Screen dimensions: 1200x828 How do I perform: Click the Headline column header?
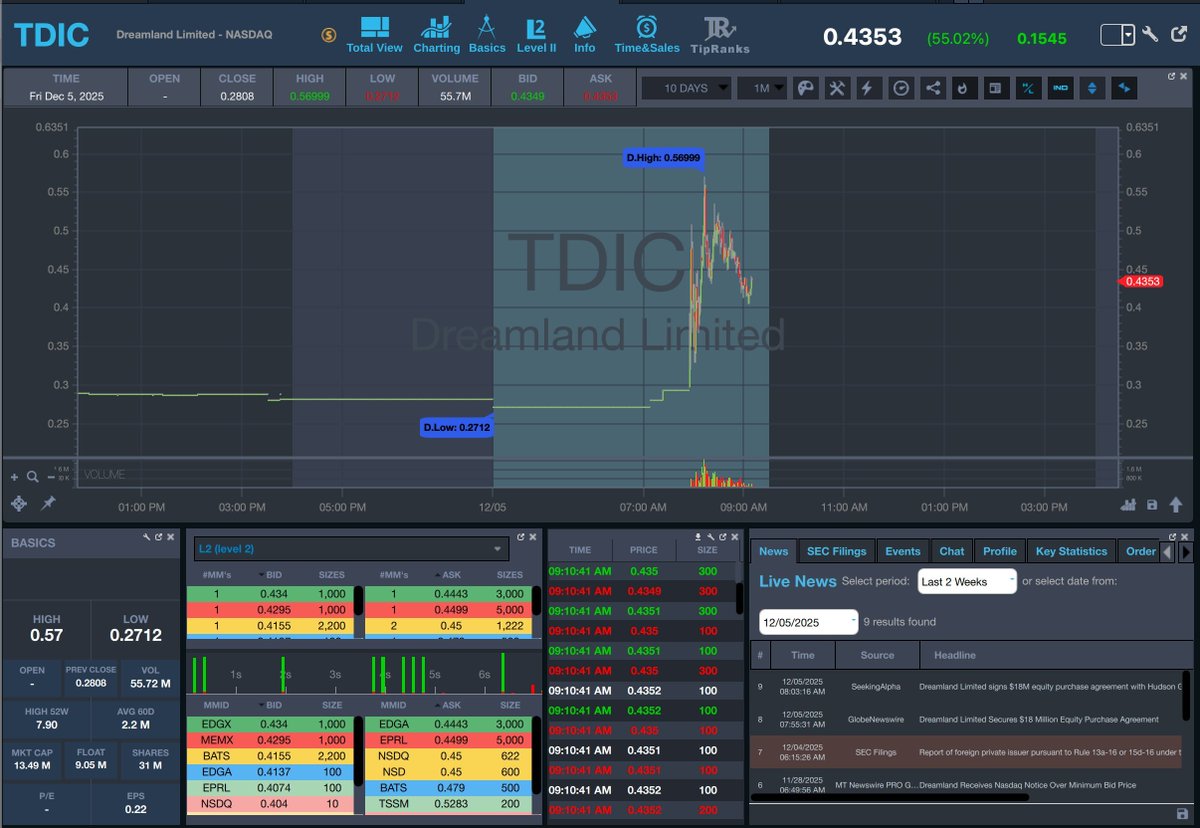coord(955,655)
